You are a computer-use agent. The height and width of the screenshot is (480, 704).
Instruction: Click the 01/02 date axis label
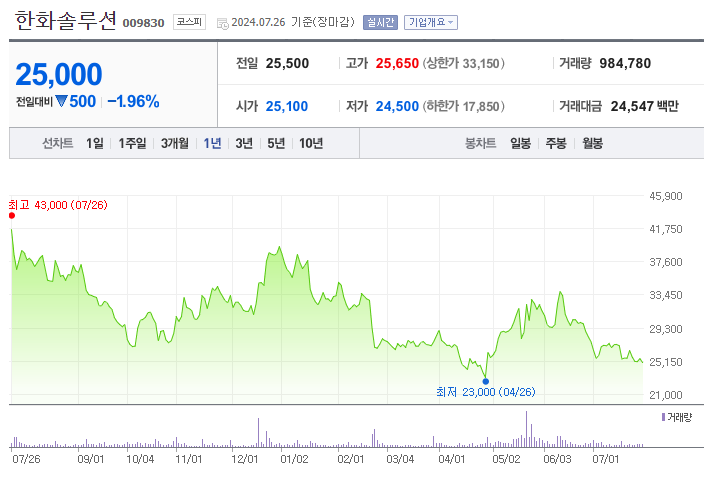[x=295, y=459]
